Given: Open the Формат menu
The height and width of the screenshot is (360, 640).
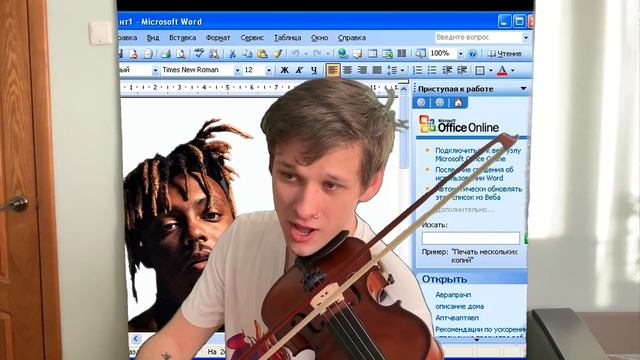Looking at the screenshot, I should click(x=218, y=38).
